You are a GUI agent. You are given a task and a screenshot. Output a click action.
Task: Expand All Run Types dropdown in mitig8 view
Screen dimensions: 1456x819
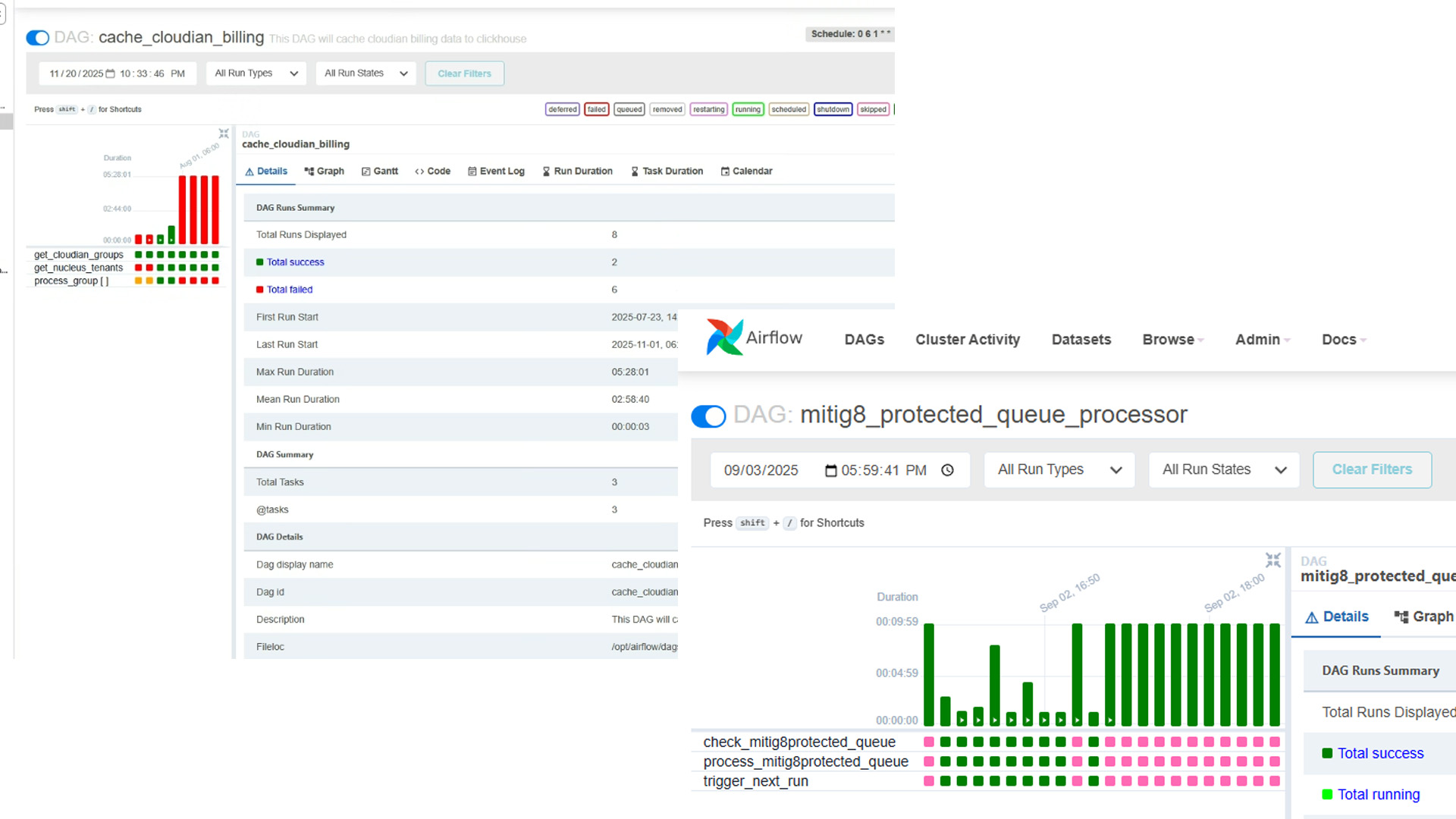[x=1059, y=470]
